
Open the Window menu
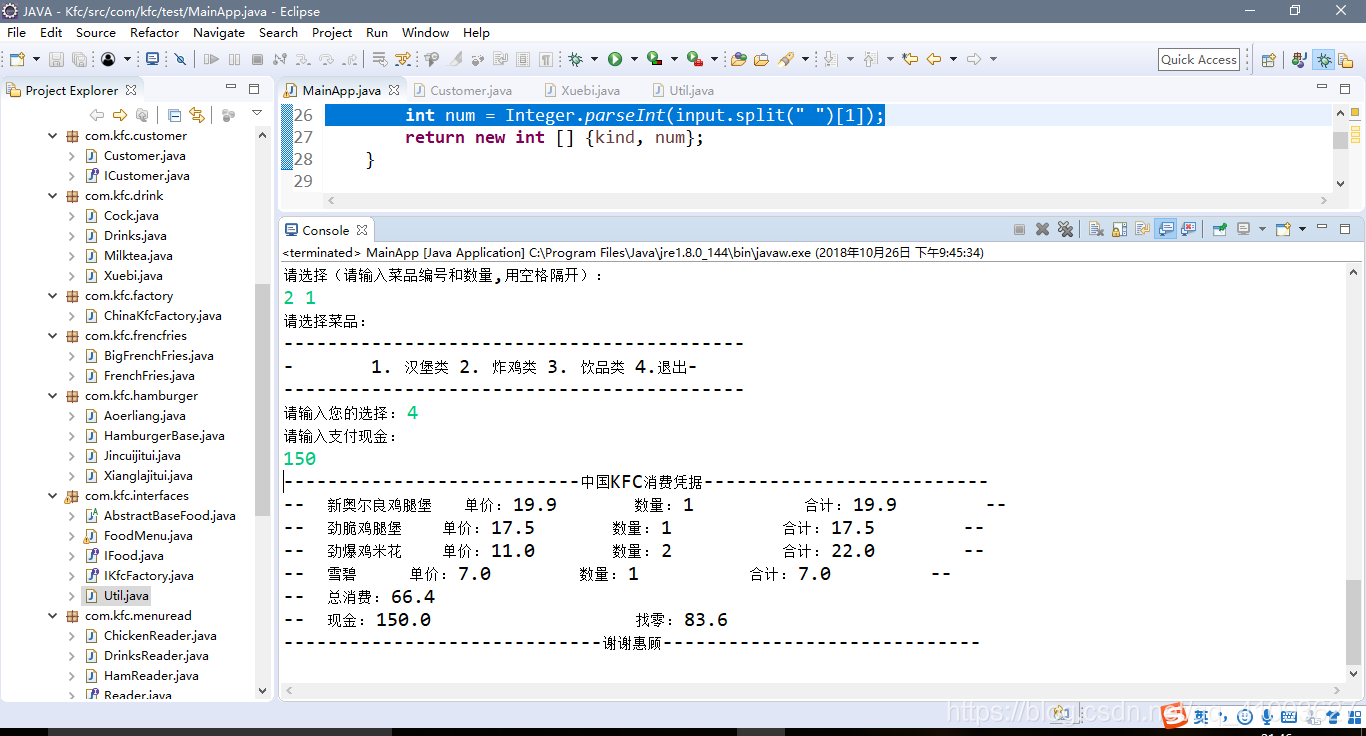click(x=425, y=32)
